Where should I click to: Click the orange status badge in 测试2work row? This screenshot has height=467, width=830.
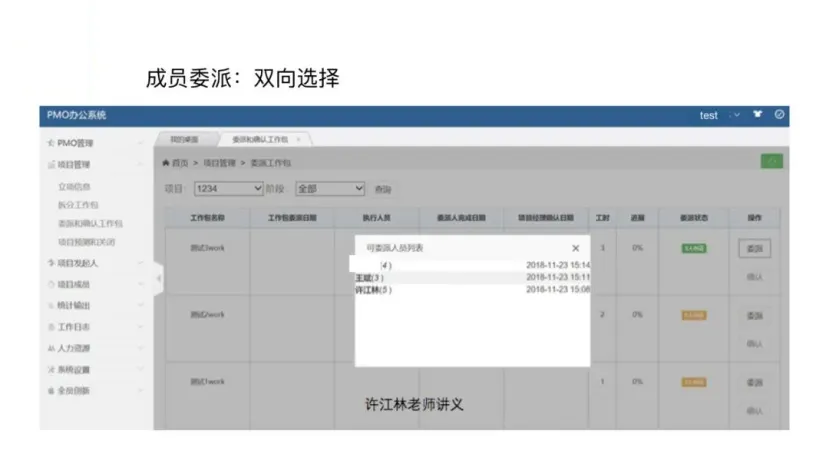pyautogui.click(x=693, y=316)
